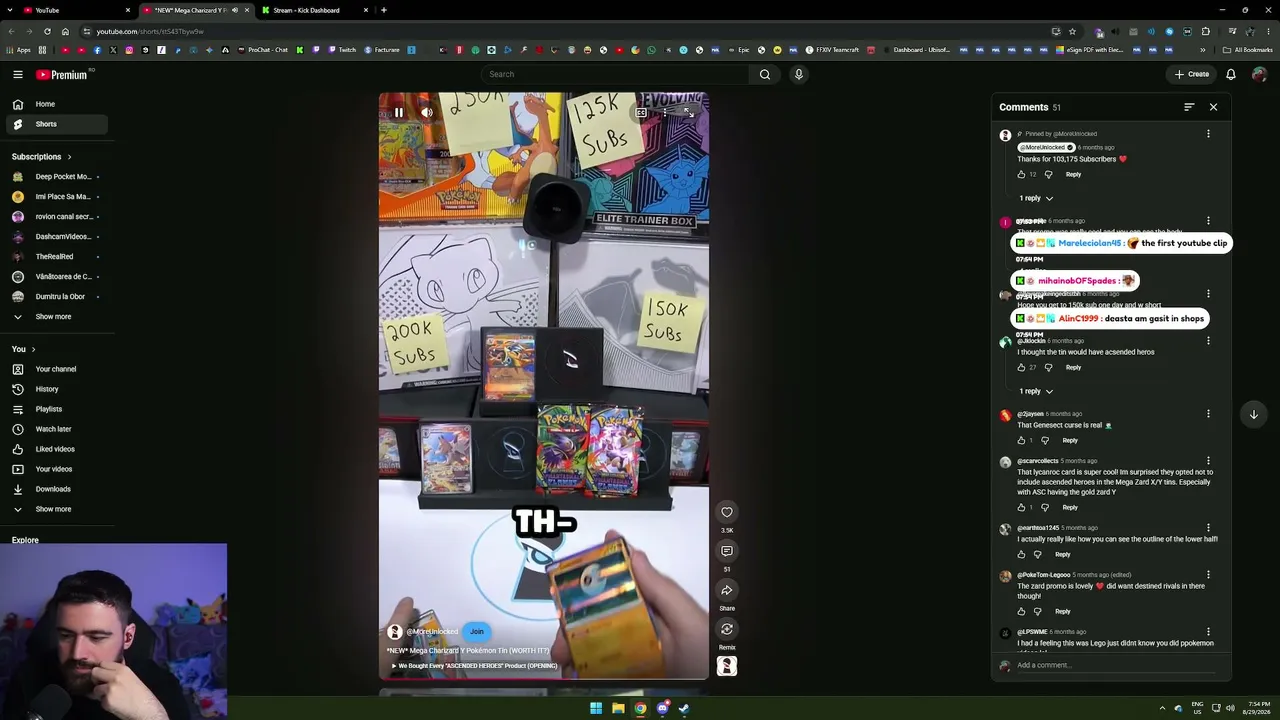Start voice search with the microphone
Screen dimensions: 1280x720
799,74
